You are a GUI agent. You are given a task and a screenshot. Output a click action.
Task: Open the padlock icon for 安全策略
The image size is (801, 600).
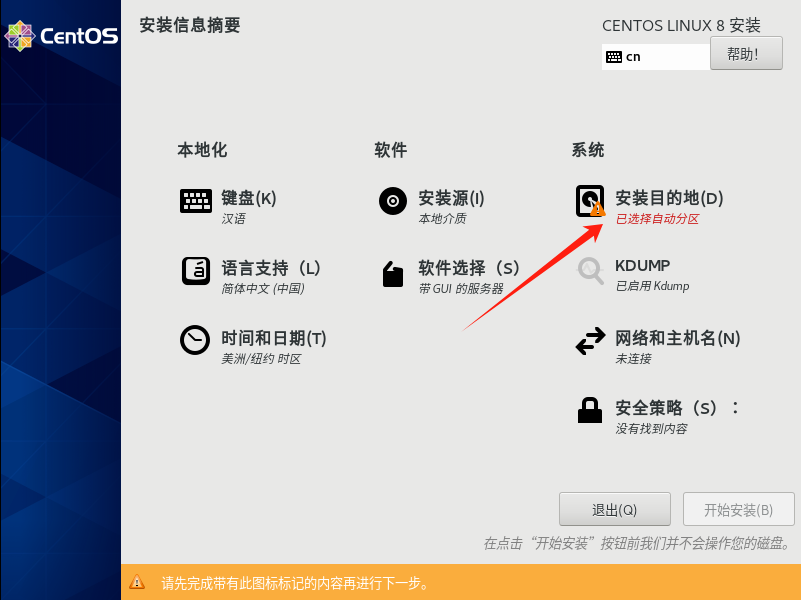point(590,410)
